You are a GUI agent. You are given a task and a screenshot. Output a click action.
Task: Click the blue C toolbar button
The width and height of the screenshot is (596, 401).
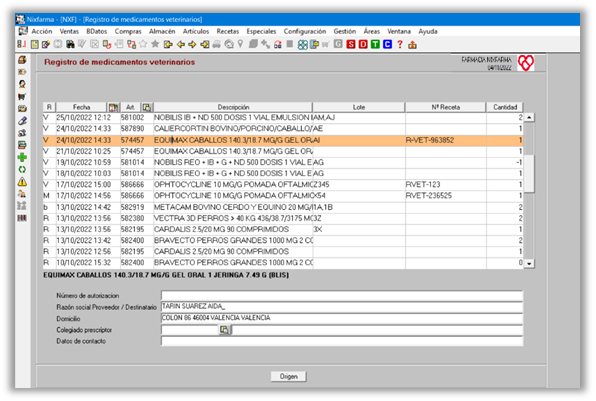tap(388, 45)
